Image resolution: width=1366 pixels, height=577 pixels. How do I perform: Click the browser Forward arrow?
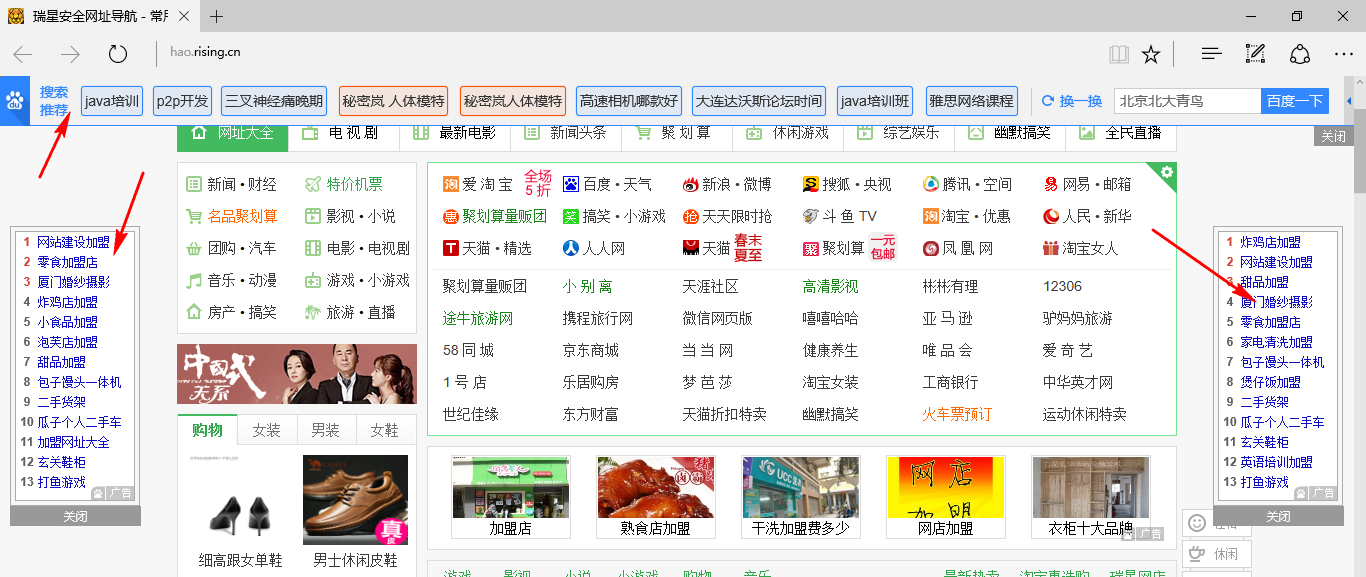point(70,54)
